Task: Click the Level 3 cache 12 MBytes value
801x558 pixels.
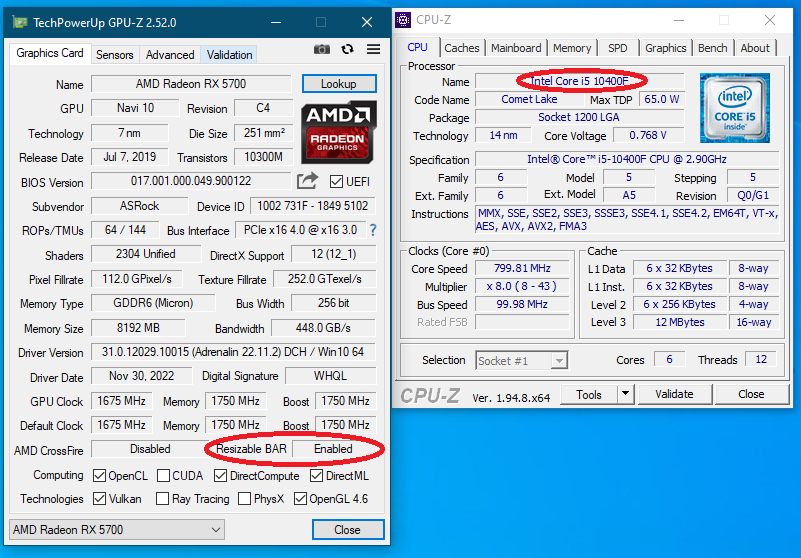Action: [679, 322]
